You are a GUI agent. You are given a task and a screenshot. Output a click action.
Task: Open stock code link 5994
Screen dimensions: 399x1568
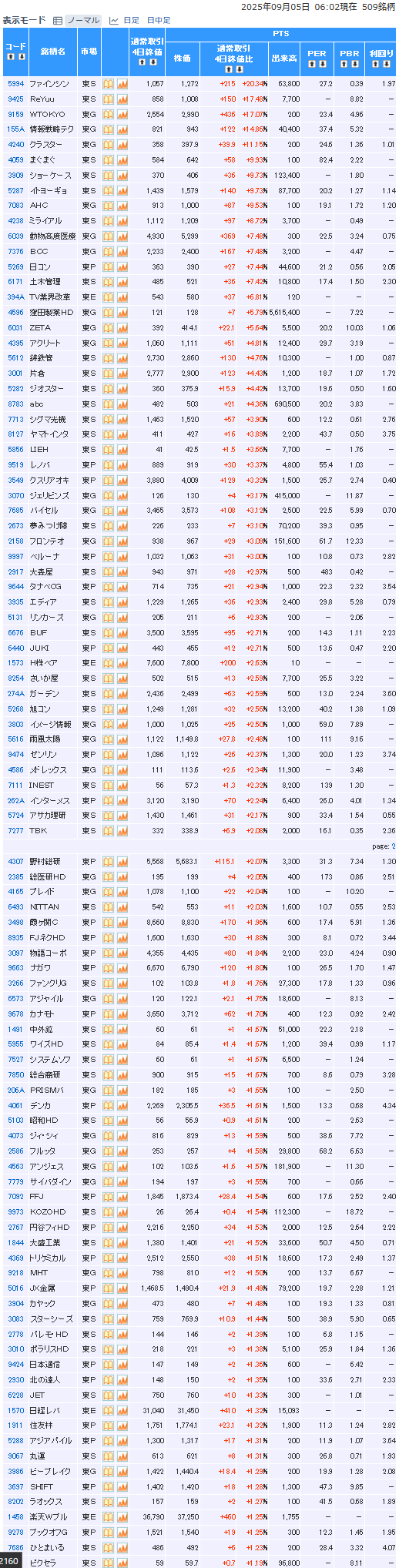pyautogui.click(x=15, y=83)
